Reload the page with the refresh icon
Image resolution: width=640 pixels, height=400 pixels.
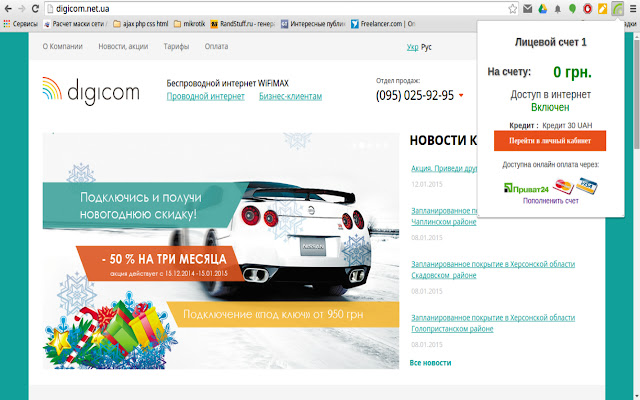click(x=36, y=9)
